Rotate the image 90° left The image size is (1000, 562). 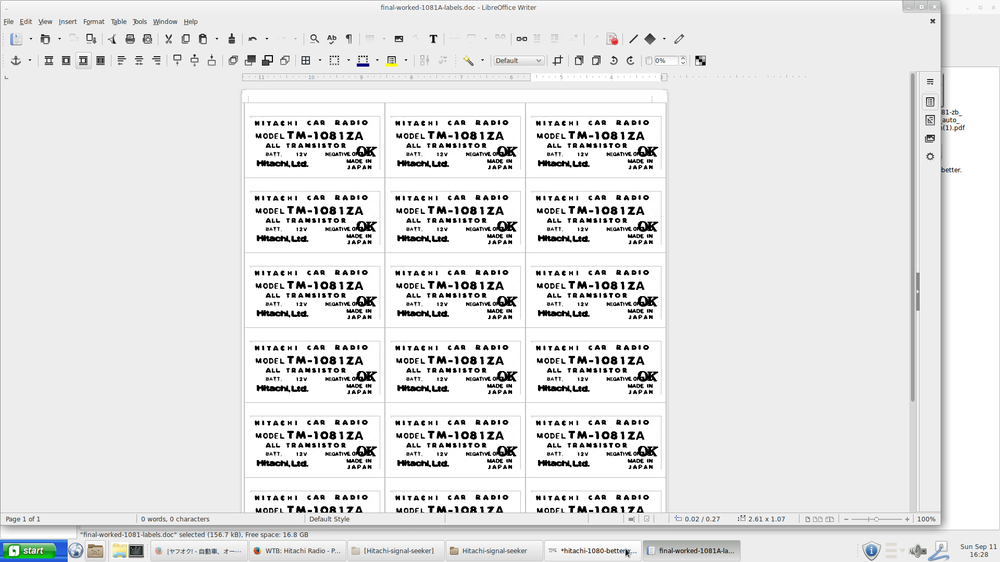614,61
